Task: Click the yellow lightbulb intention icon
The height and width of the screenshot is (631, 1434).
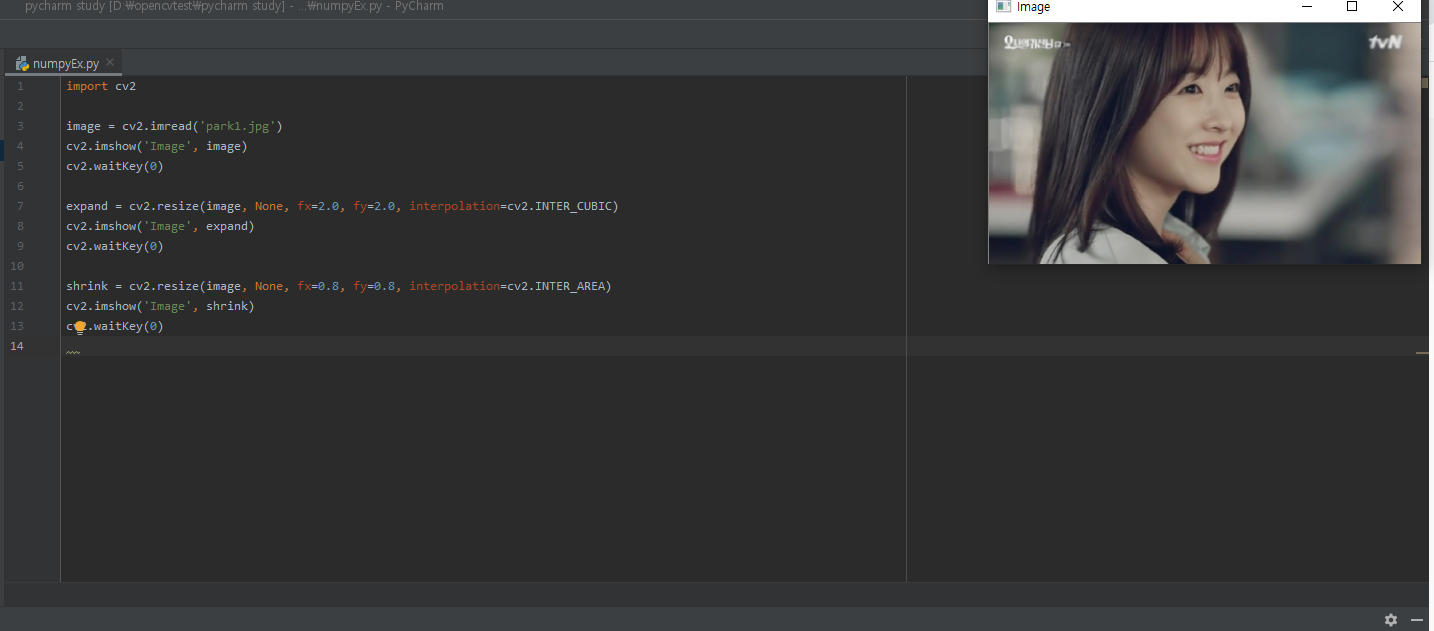Action: (x=80, y=327)
